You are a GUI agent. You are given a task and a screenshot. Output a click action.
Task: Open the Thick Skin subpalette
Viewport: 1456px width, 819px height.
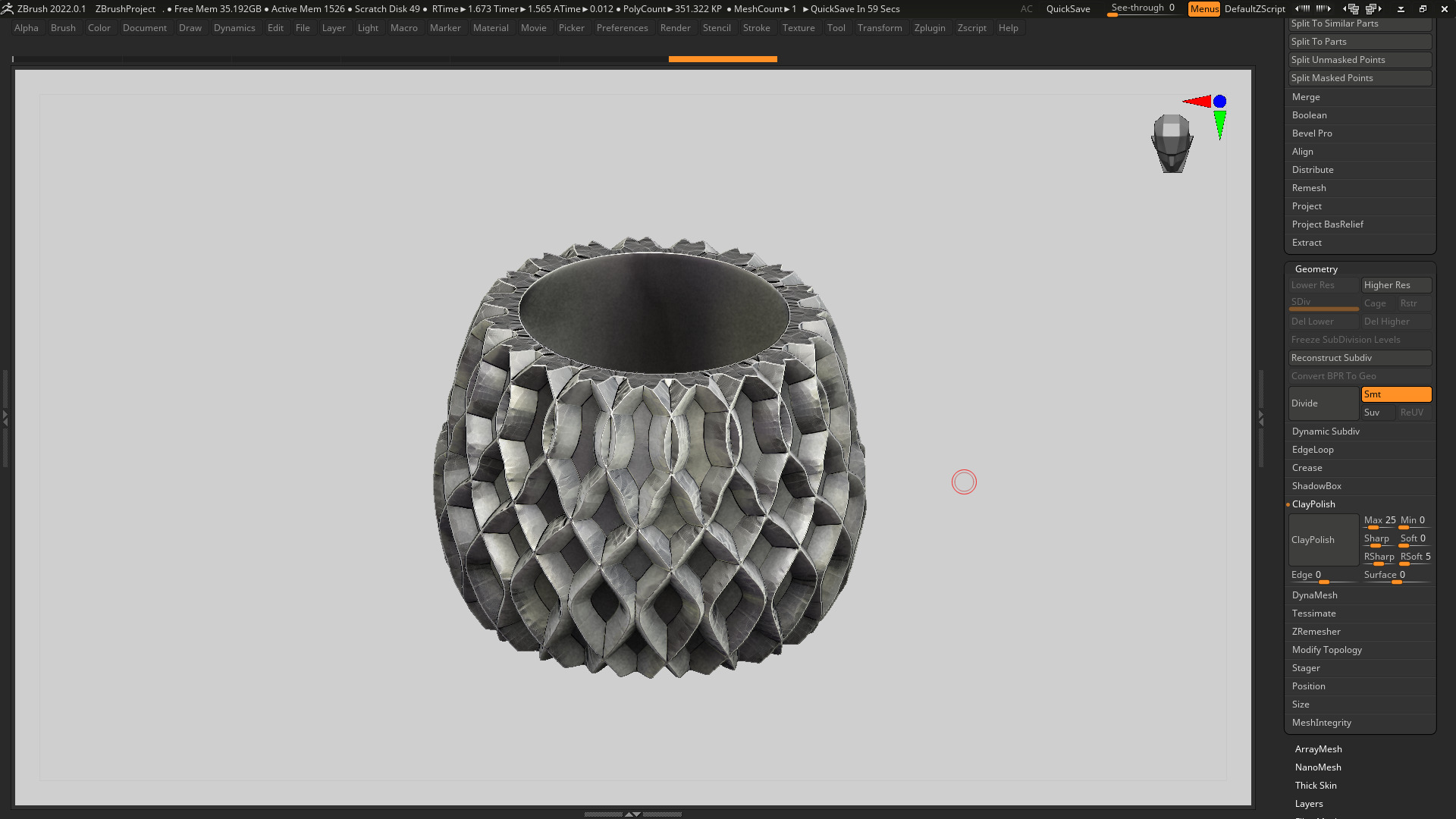pyautogui.click(x=1316, y=786)
